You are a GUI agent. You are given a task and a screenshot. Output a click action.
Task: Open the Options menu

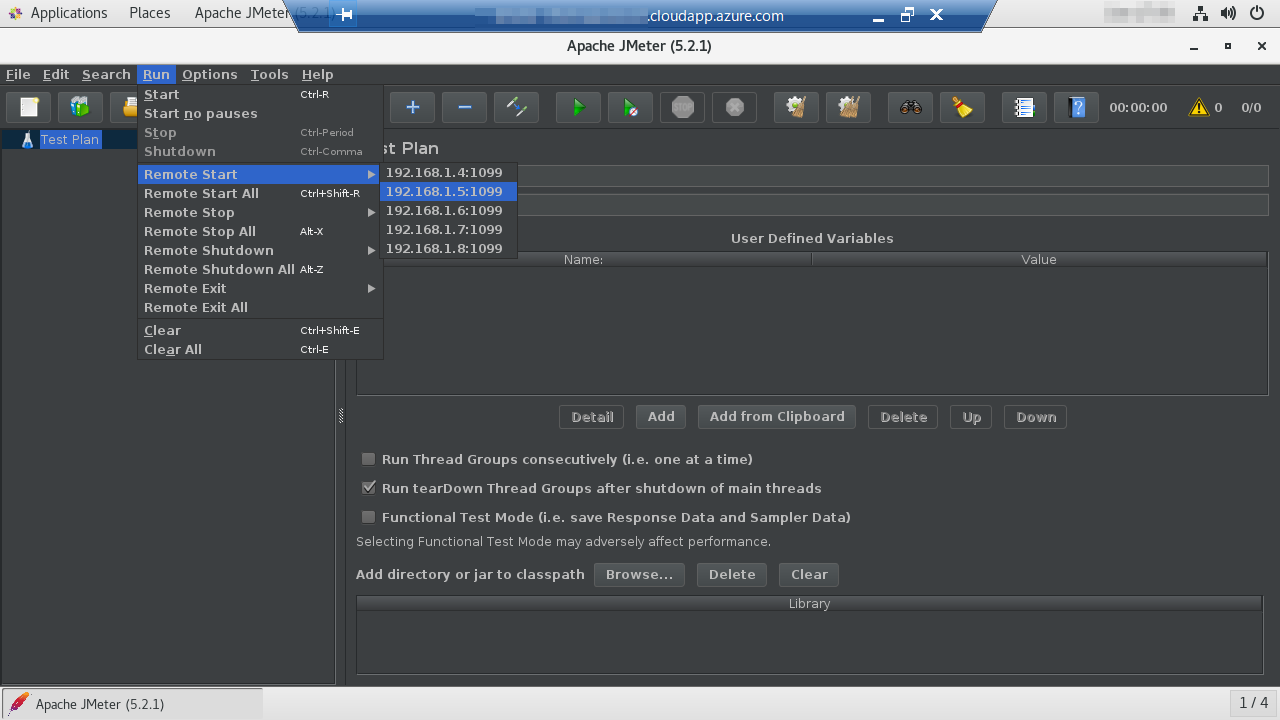[210, 74]
